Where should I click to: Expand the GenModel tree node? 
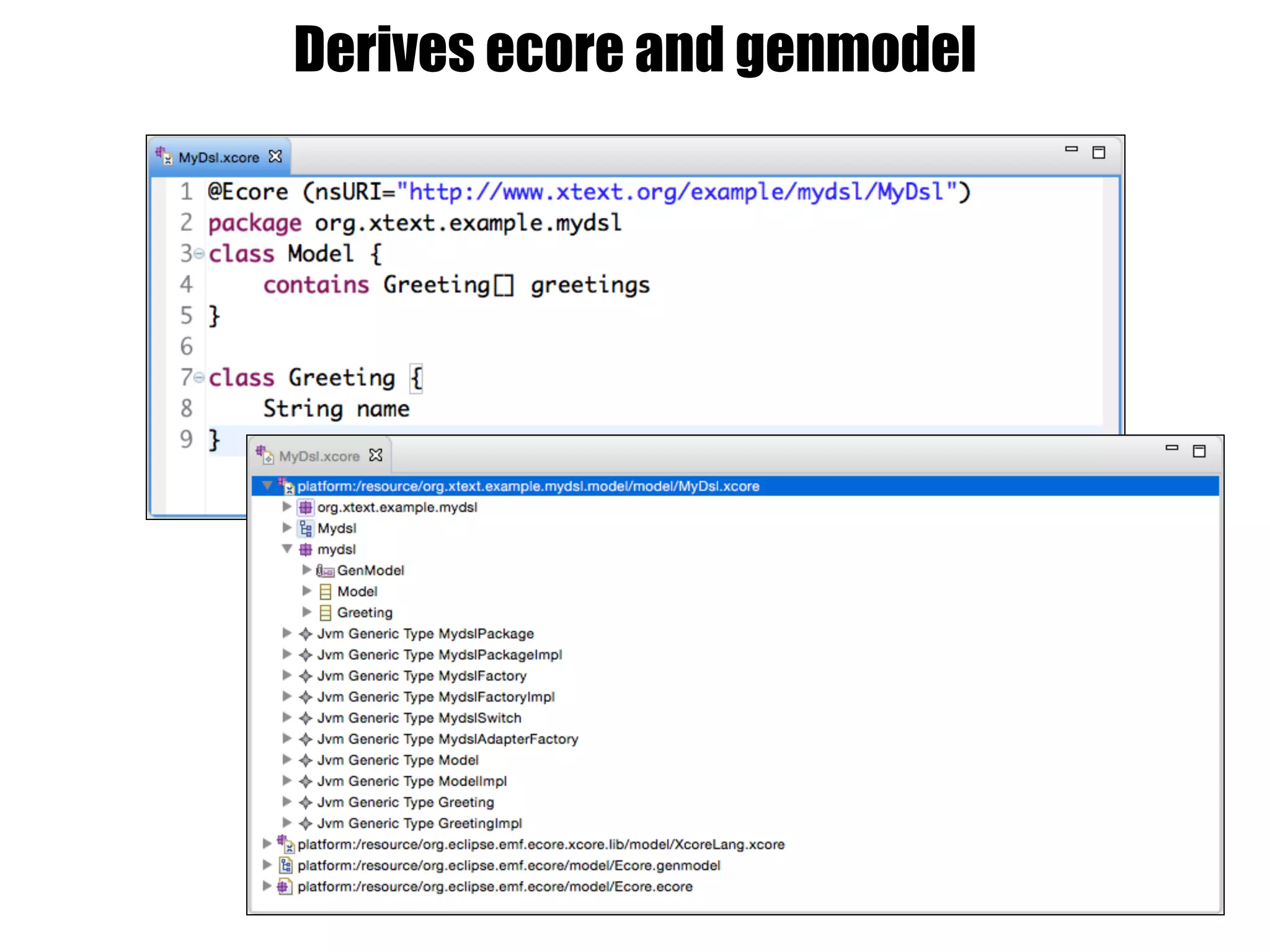(x=306, y=570)
